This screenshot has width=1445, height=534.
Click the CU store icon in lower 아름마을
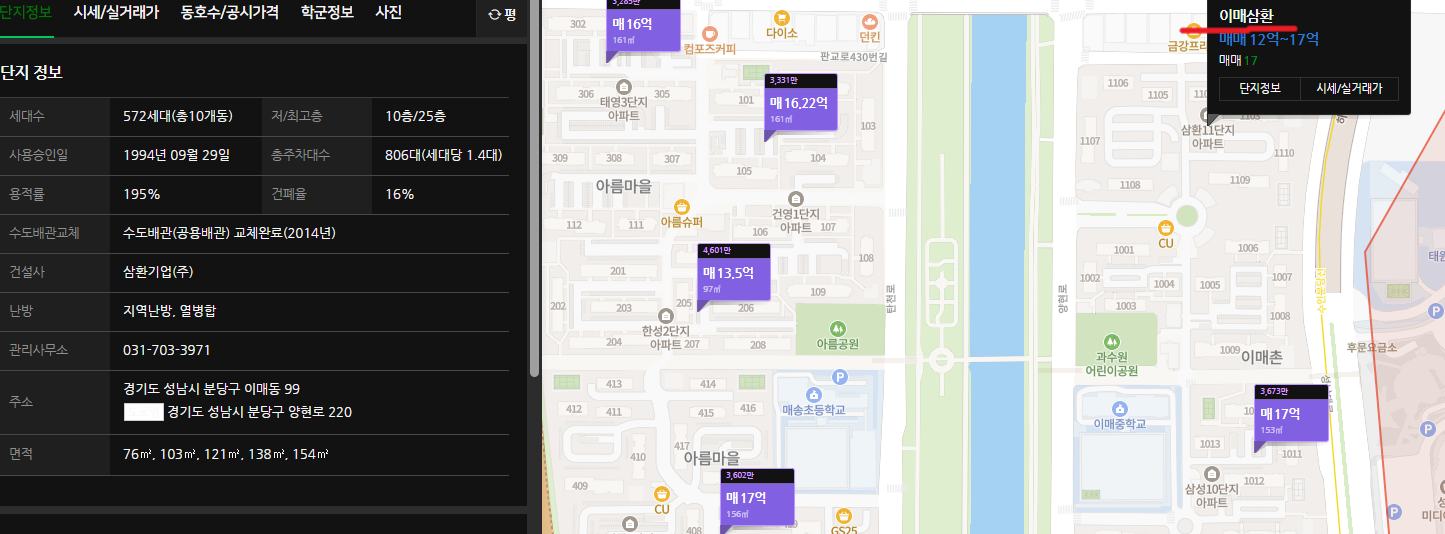coord(661,494)
